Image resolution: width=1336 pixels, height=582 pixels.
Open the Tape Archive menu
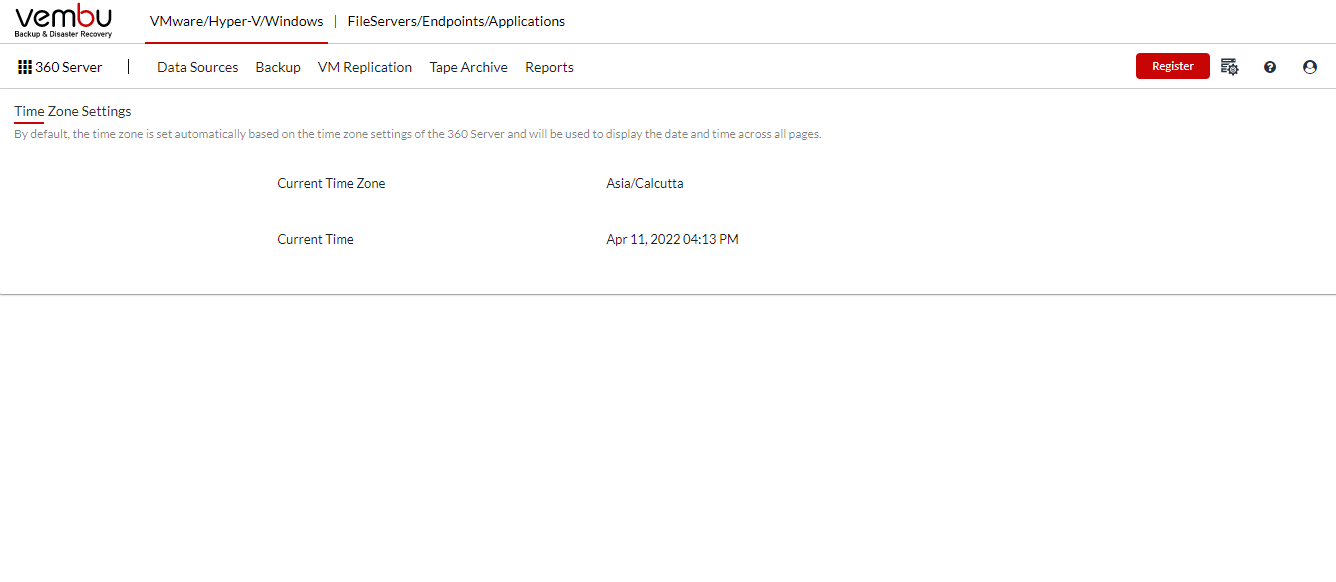[x=469, y=67]
